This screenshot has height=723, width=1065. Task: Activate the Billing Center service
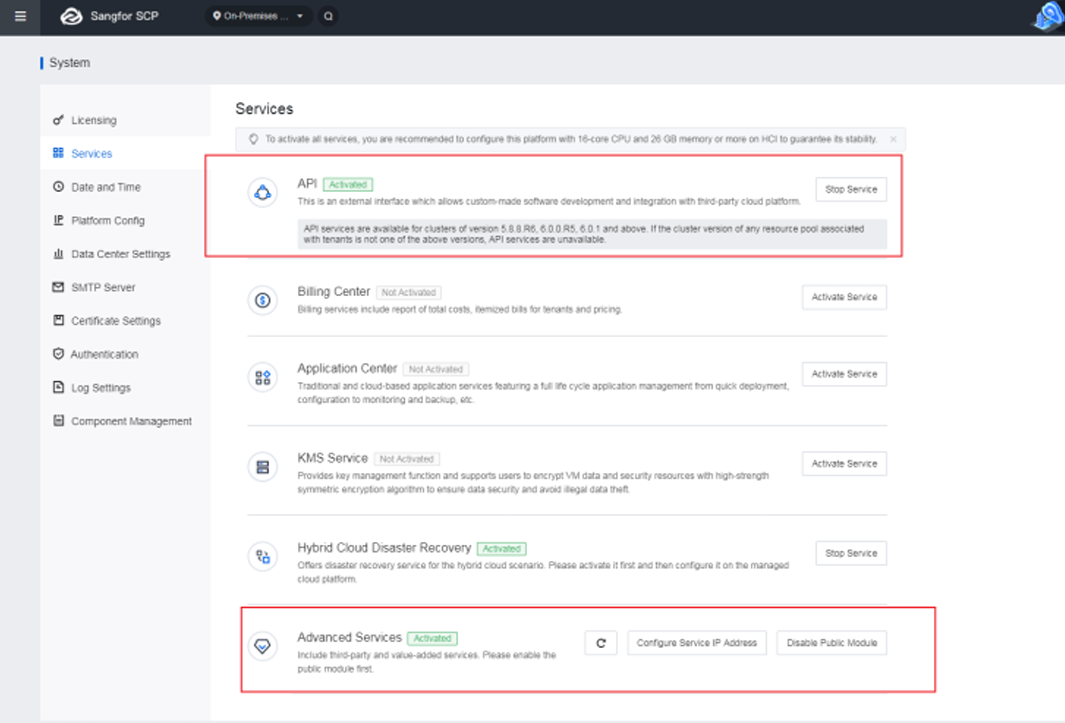(844, 297)
